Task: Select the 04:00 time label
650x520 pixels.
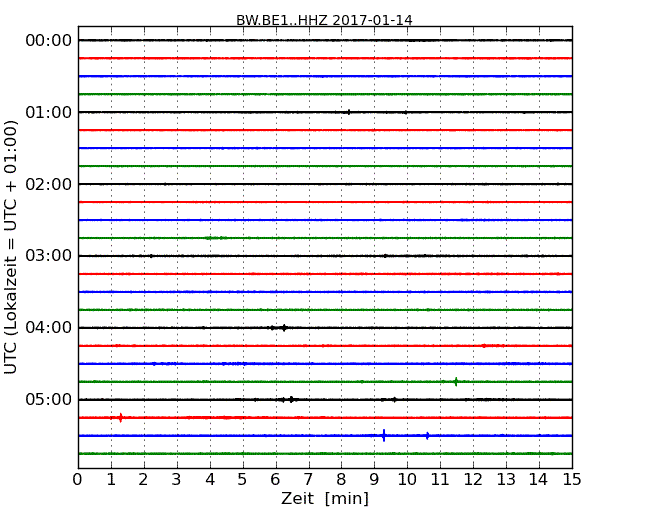Action: [x=49, y=328]
